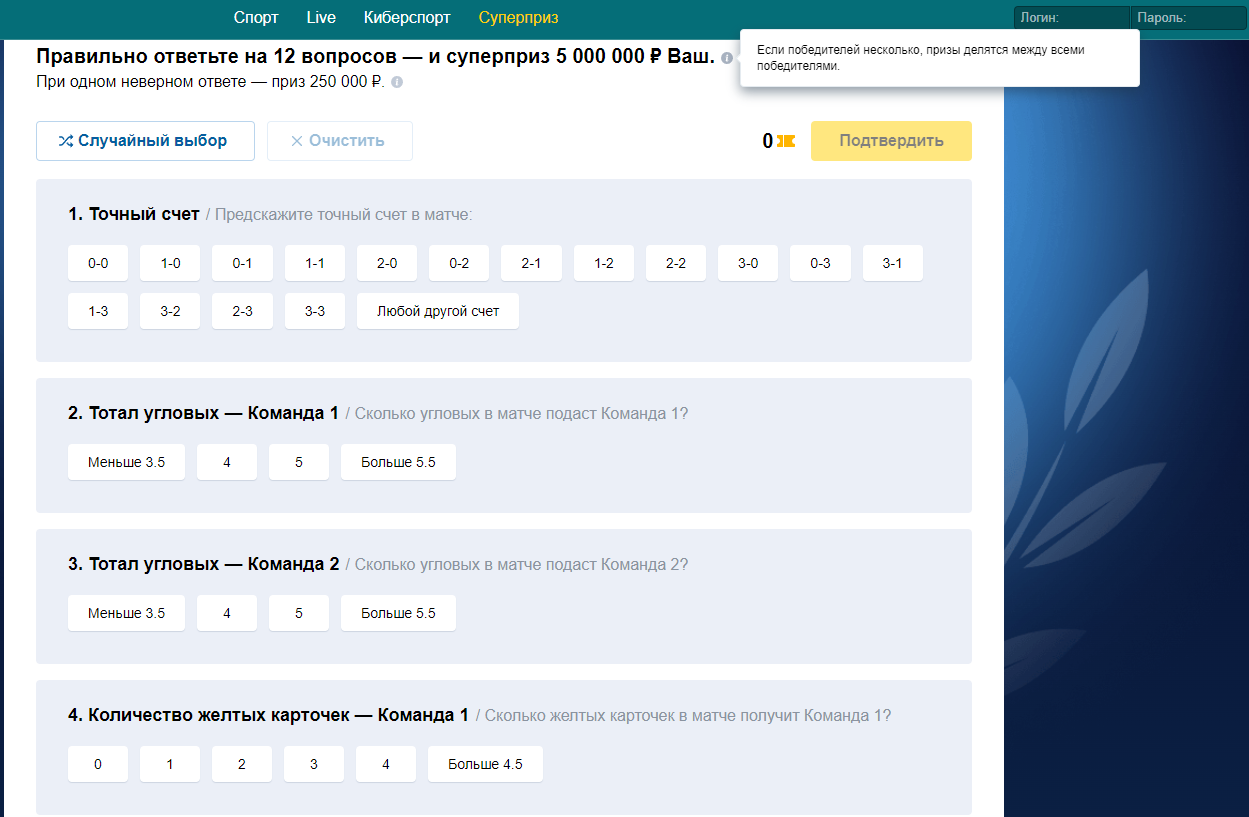Viewport: 1249px width, 817px height.
Task: Click the heading 1. Точный счет
Action: (x=134, y=214)
